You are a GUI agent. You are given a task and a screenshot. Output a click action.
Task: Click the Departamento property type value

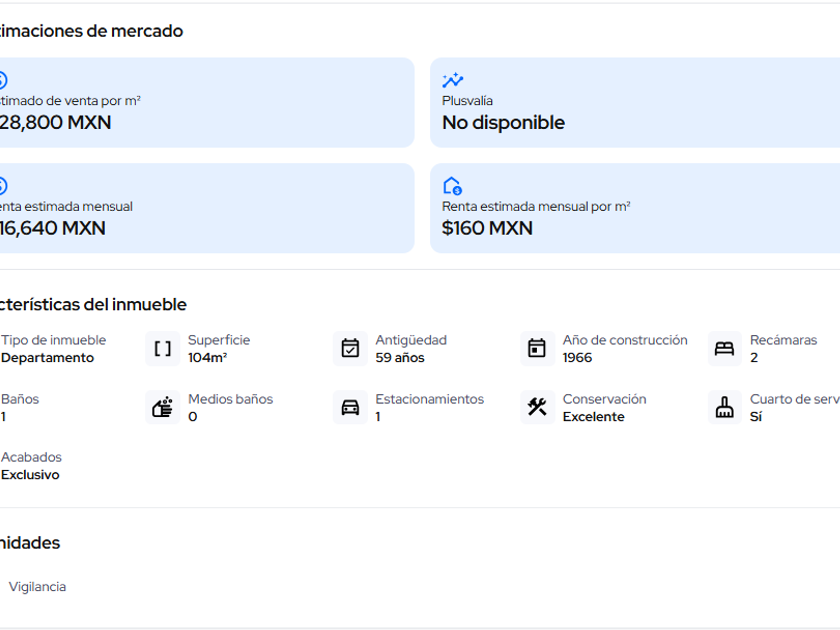pyautogui.click(x=47, y=358)
